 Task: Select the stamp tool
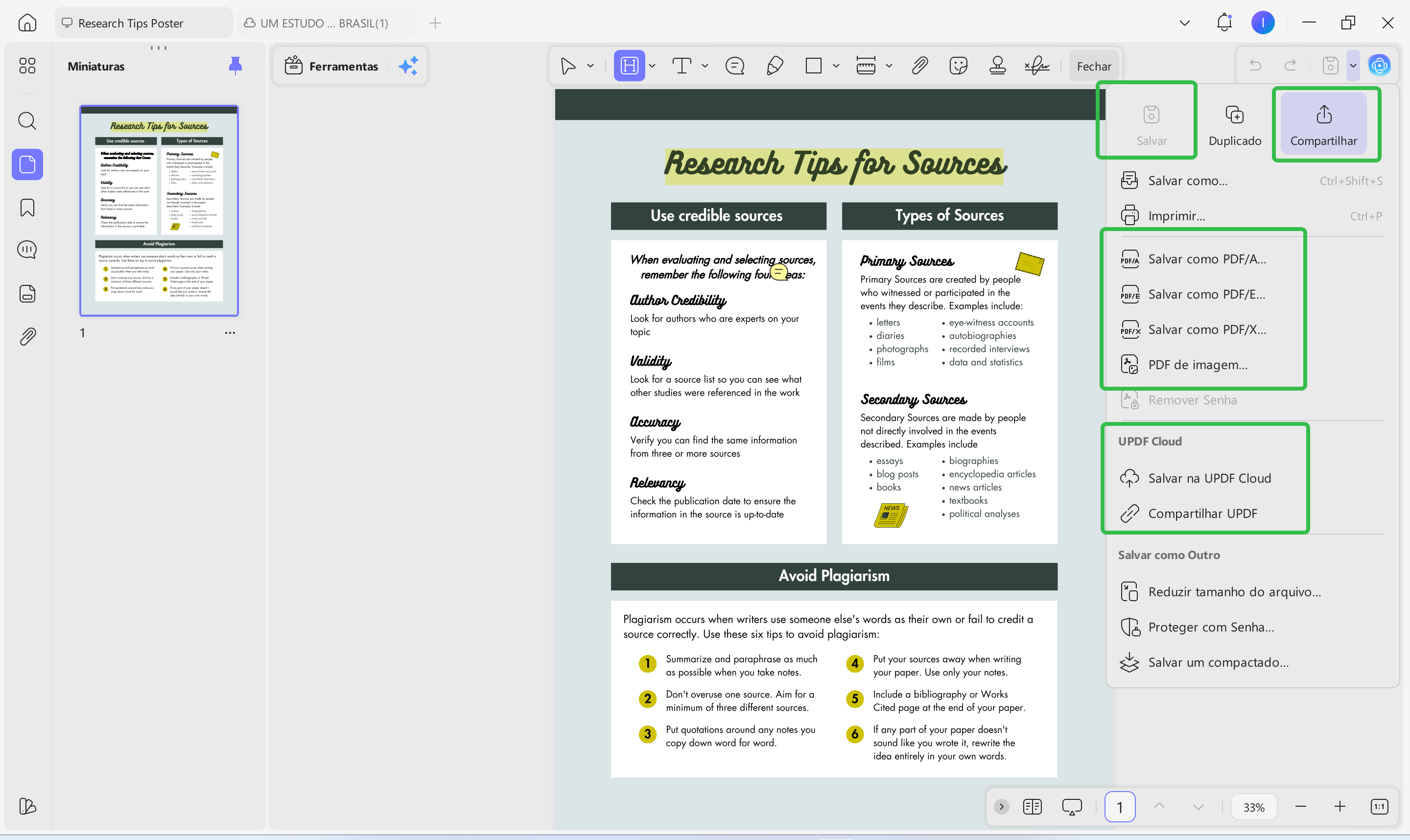point(997,66)
